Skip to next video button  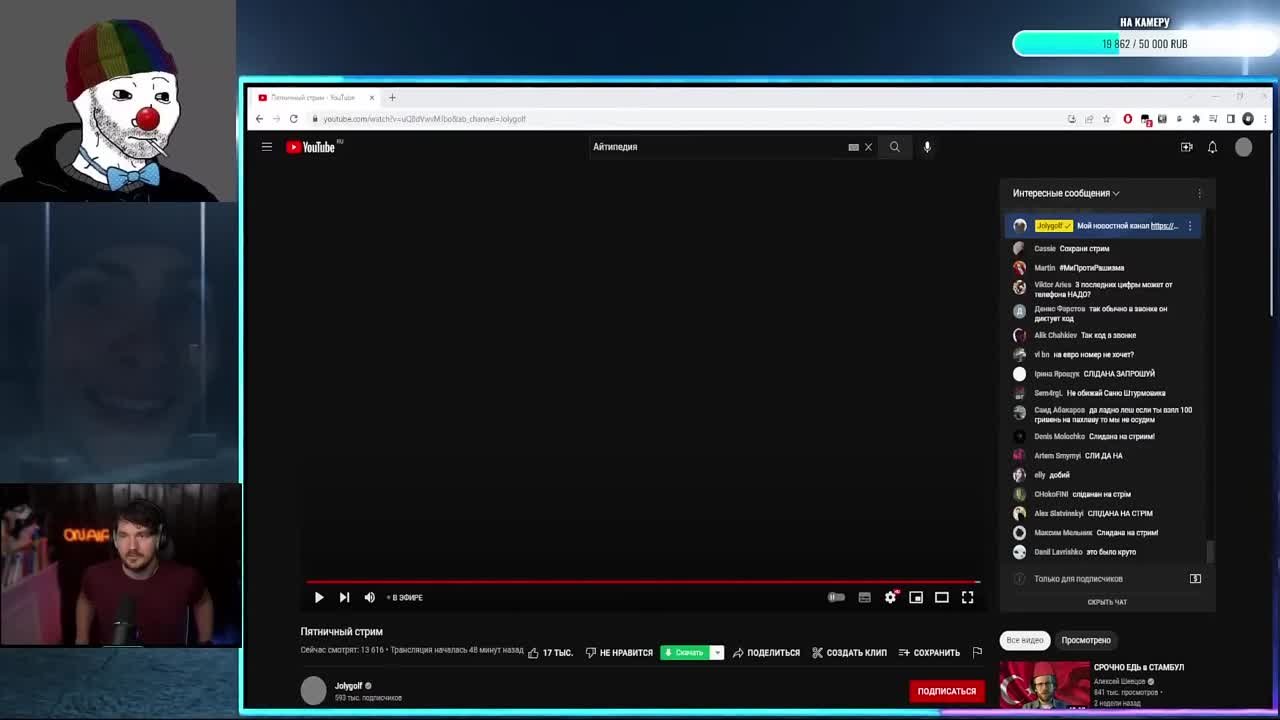coord(344,597)
